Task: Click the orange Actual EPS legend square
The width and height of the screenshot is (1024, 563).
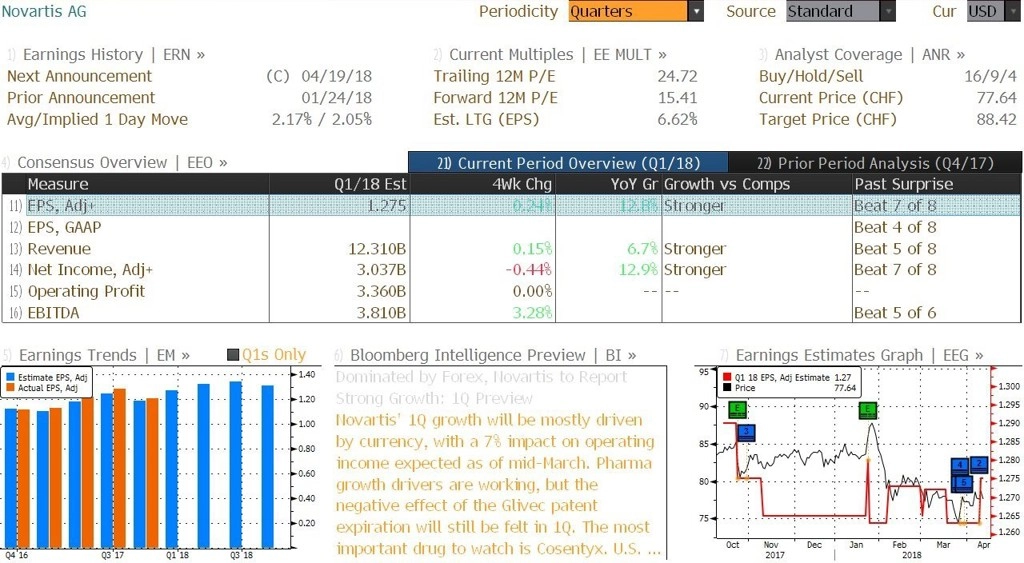Action: (x=10, y=388)
